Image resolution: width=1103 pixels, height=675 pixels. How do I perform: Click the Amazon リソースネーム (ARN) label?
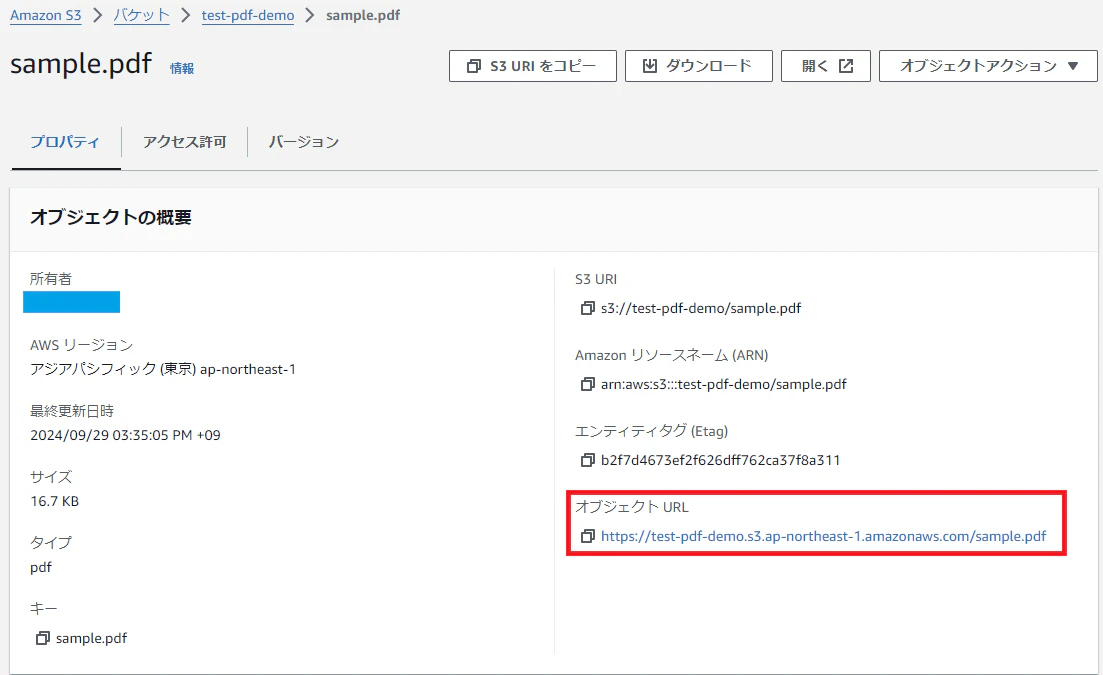[672, 355]
